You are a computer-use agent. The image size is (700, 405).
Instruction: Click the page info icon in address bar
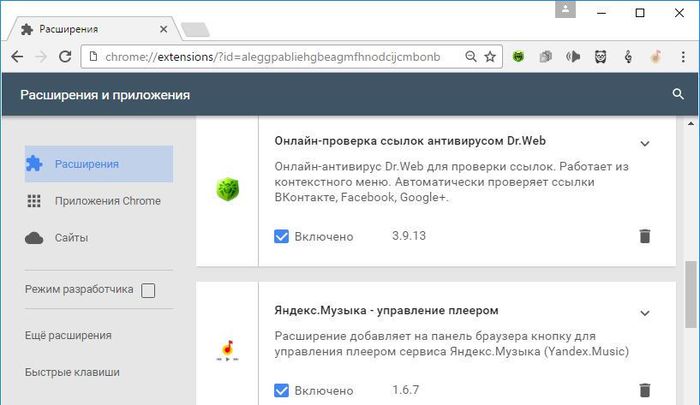click(x=93, y=57)
